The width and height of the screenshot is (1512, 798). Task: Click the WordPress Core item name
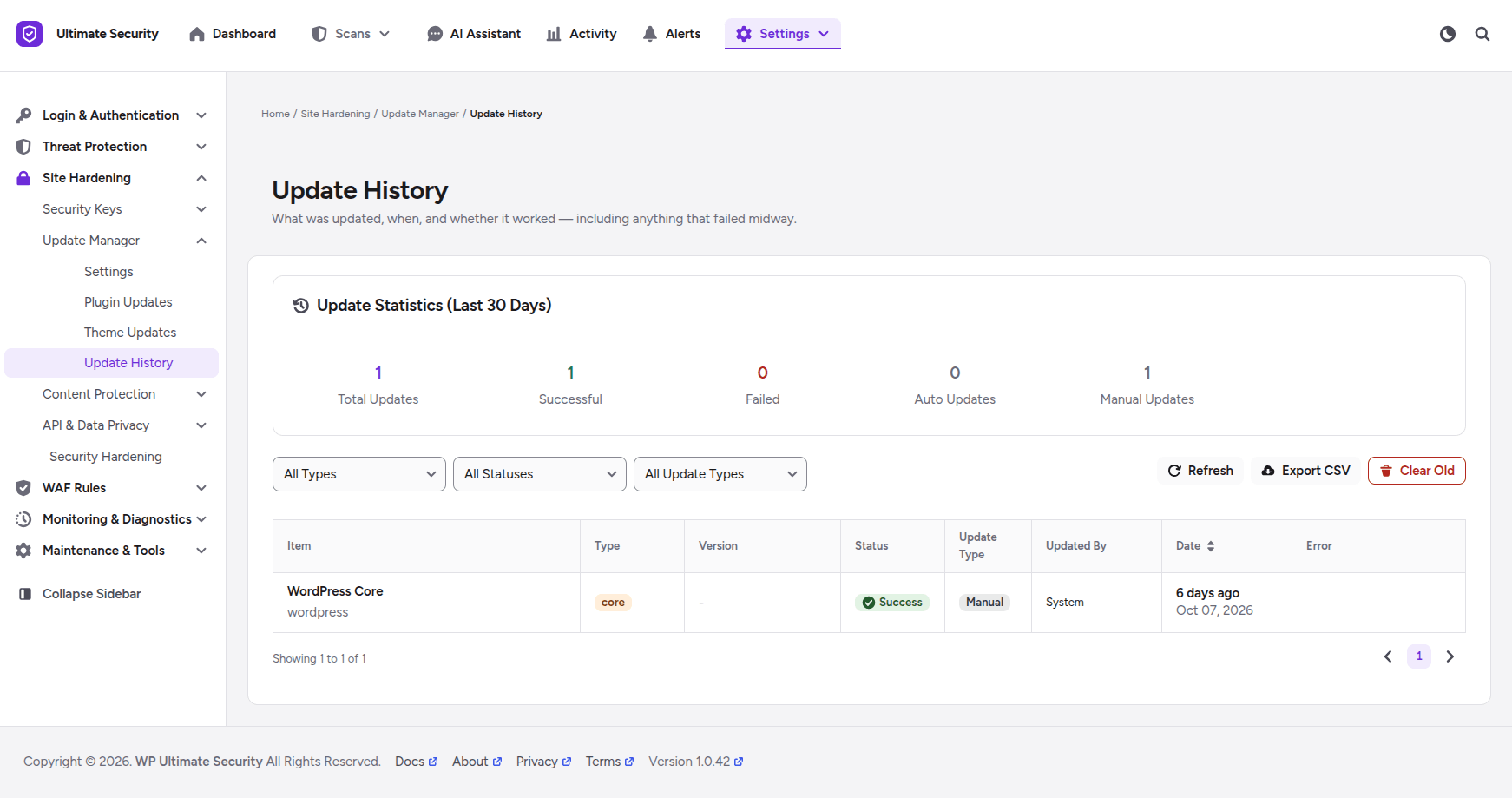335,591
